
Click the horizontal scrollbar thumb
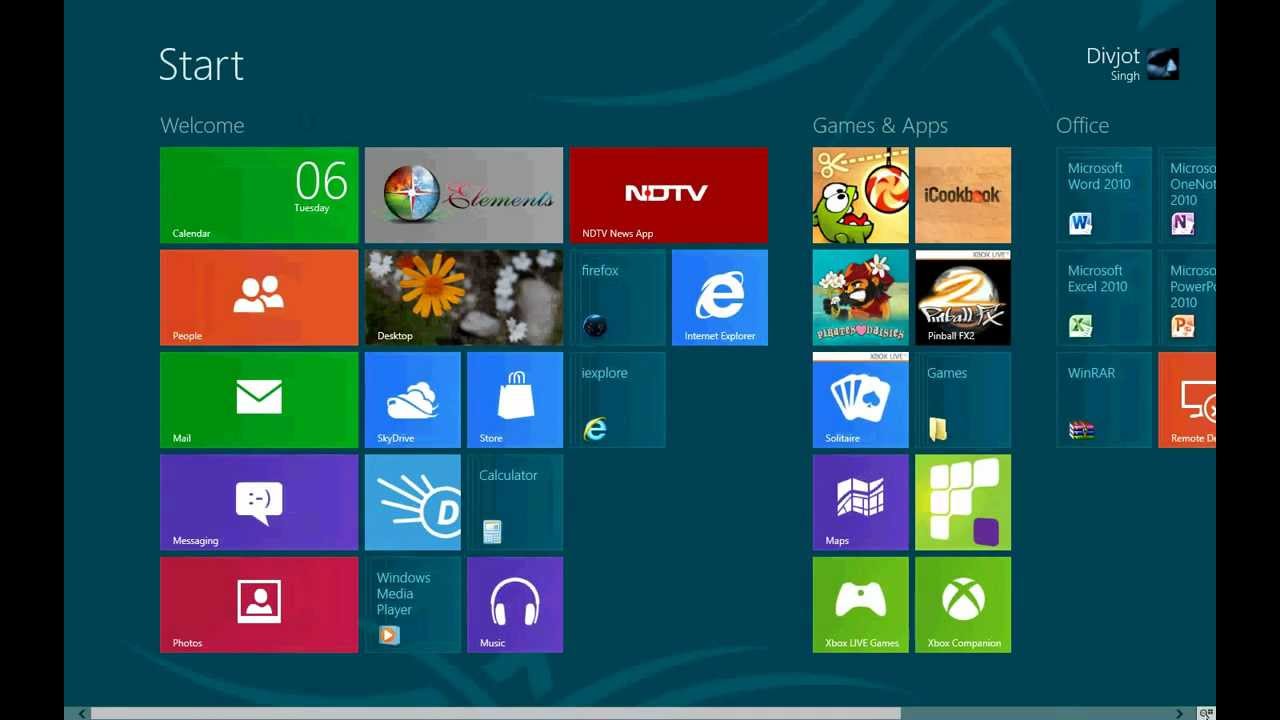point(495,713)
